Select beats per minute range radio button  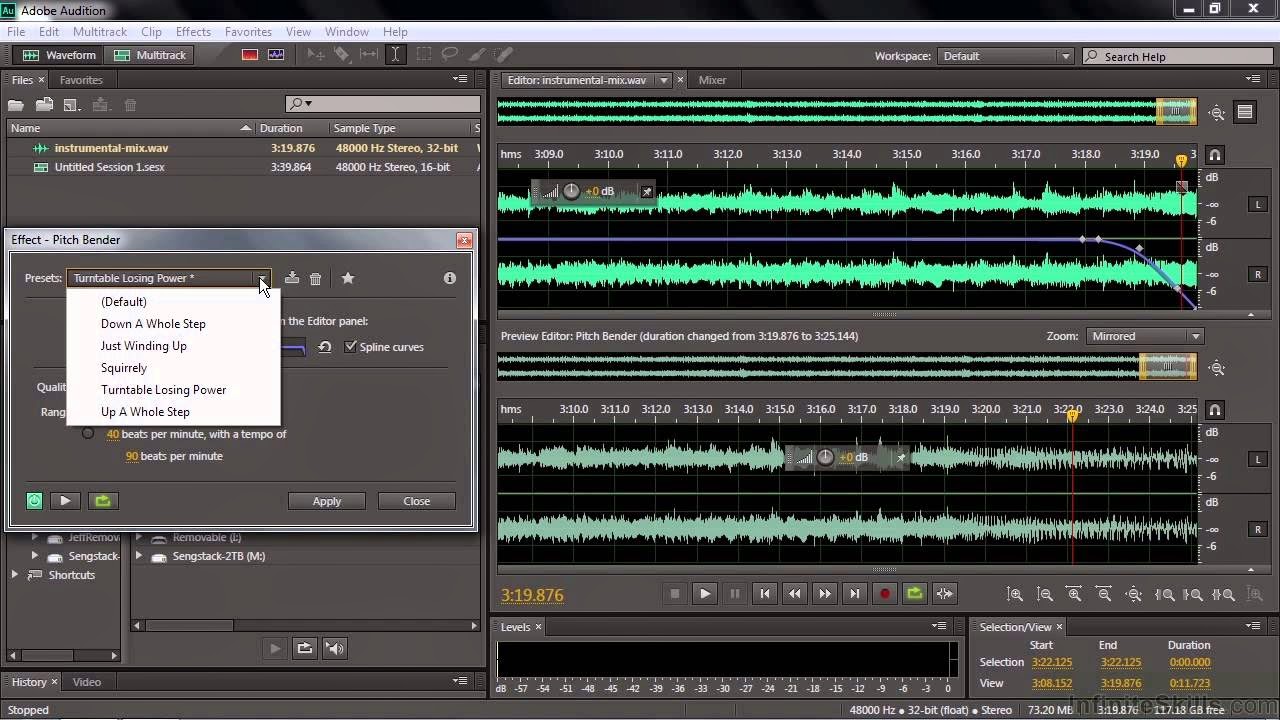coord(88,434)
